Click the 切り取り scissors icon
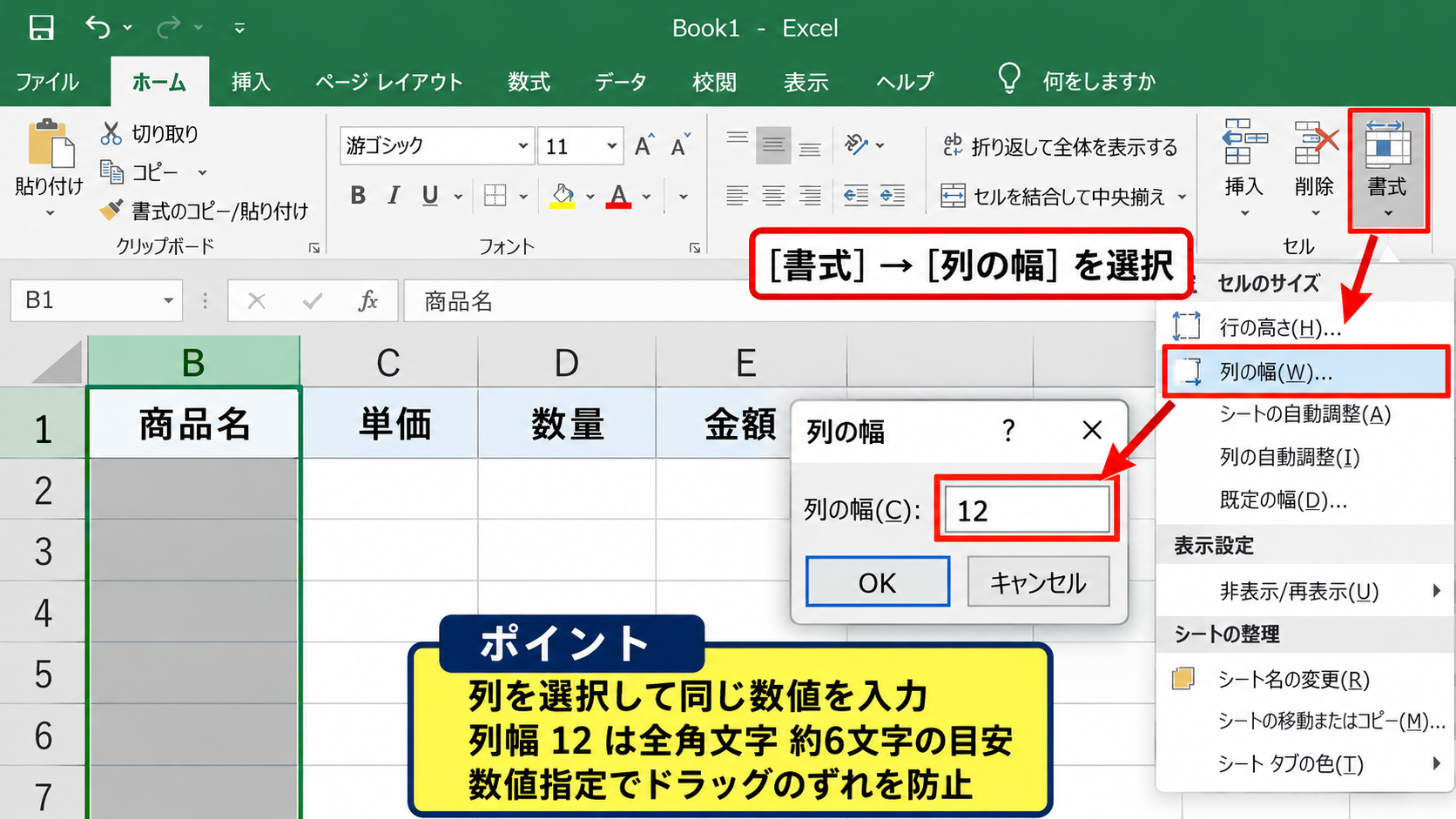Image resolution: width=1456 pixels, height=819 pixels. pos(111,133)
